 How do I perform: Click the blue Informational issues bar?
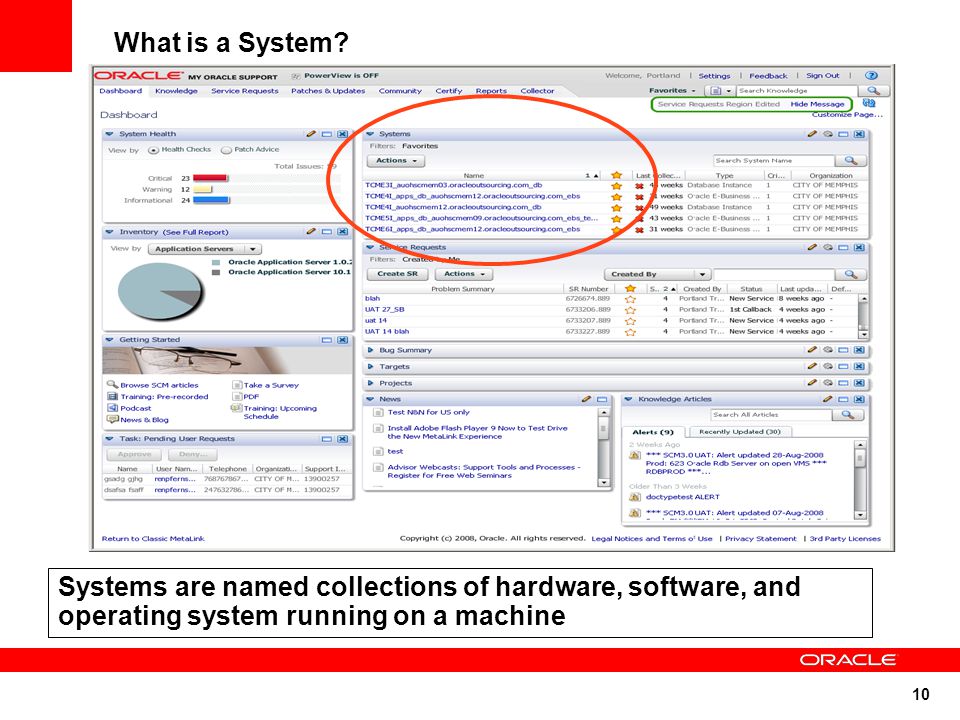click(211, 200)
